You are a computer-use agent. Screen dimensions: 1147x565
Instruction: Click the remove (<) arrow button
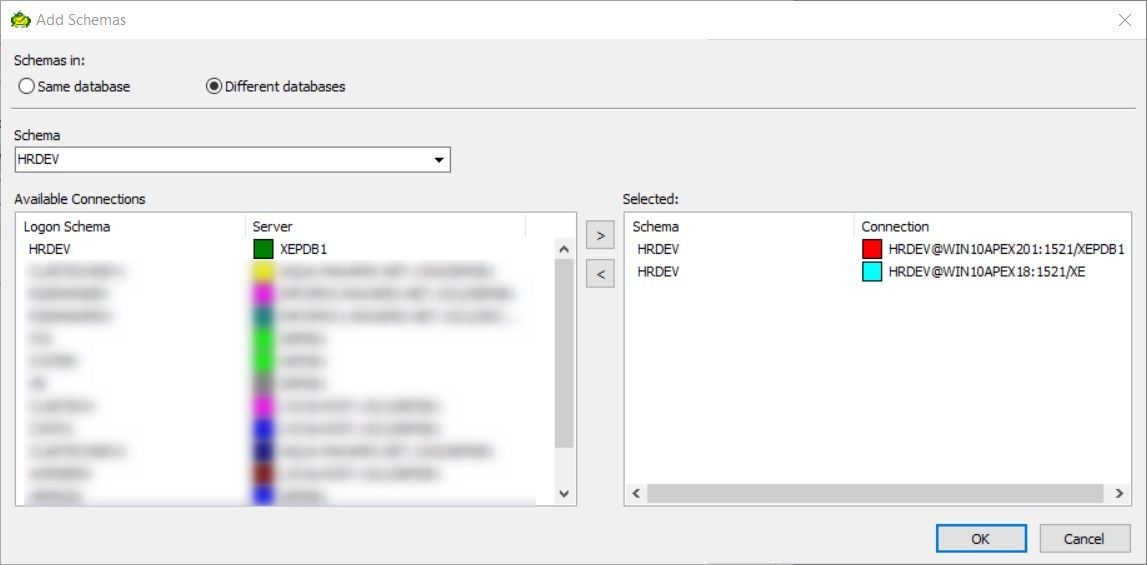(601, 274)
